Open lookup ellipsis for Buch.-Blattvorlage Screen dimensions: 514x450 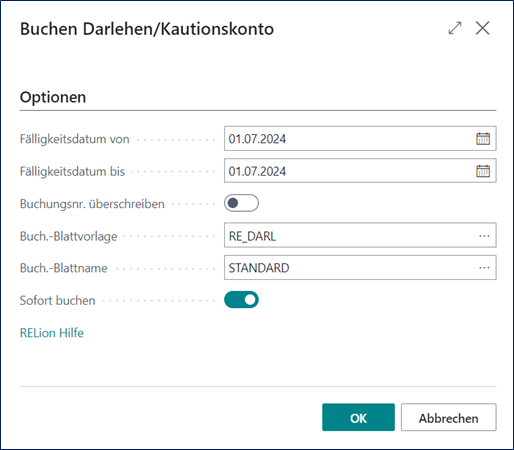coord(484,236)
